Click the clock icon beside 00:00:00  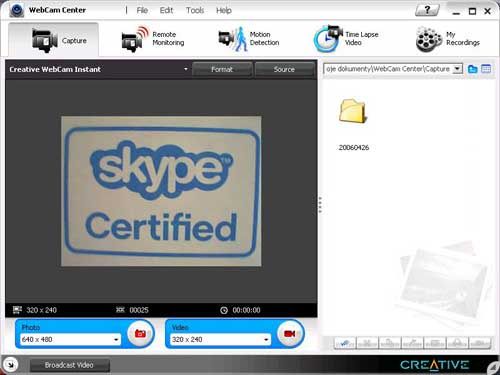click(224, 310)
